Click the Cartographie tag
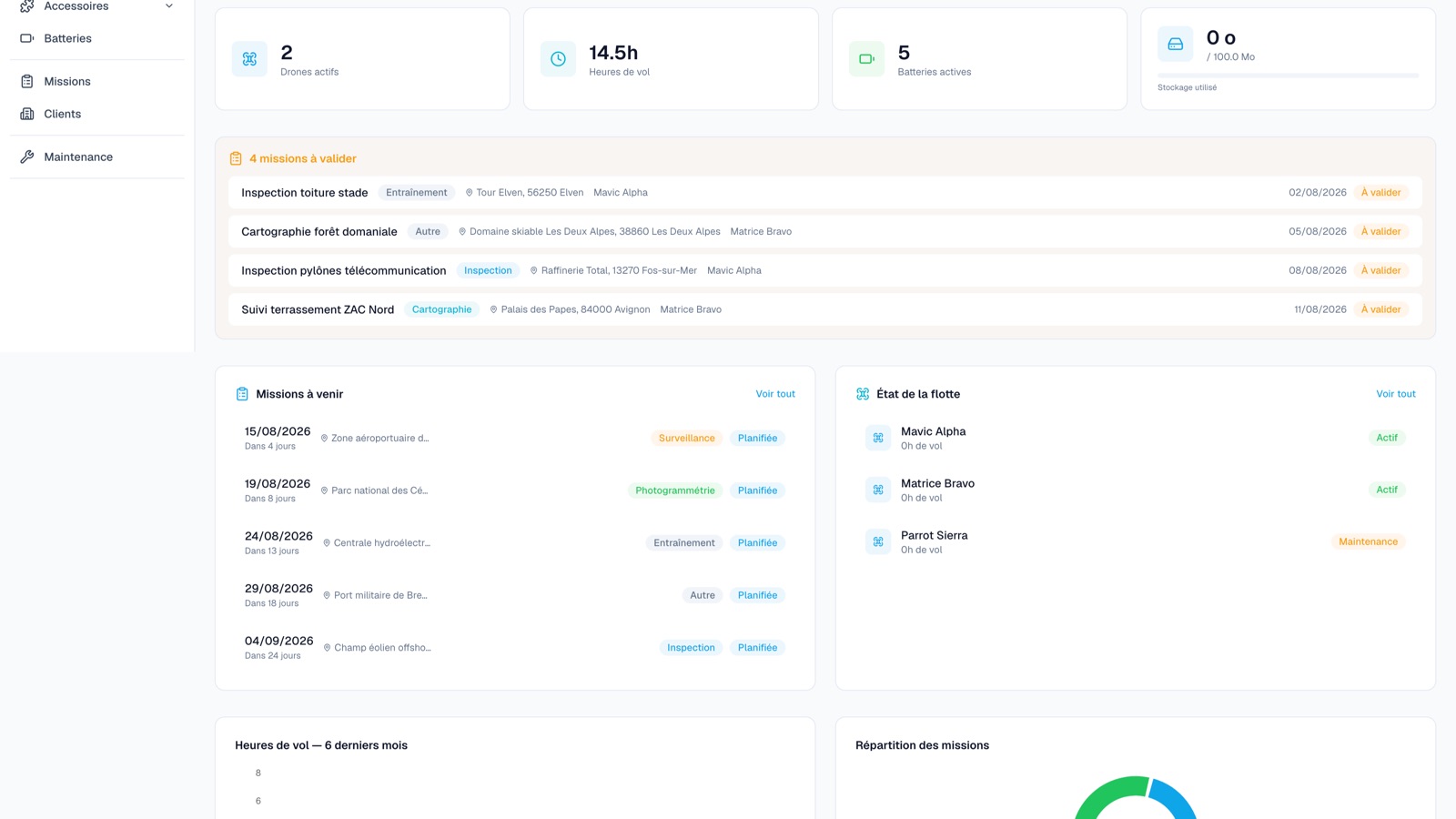1456x819 pixels. pos(441,309)
